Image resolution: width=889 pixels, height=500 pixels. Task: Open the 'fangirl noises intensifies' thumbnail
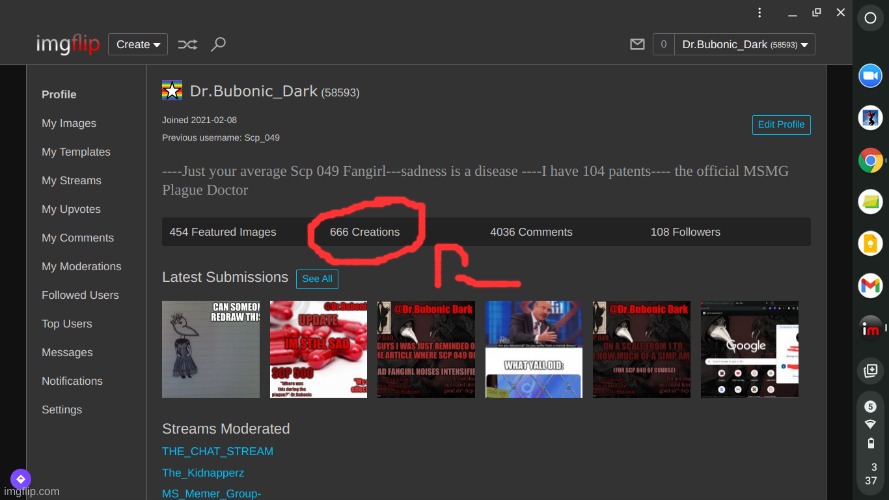(x=426, y=349)
